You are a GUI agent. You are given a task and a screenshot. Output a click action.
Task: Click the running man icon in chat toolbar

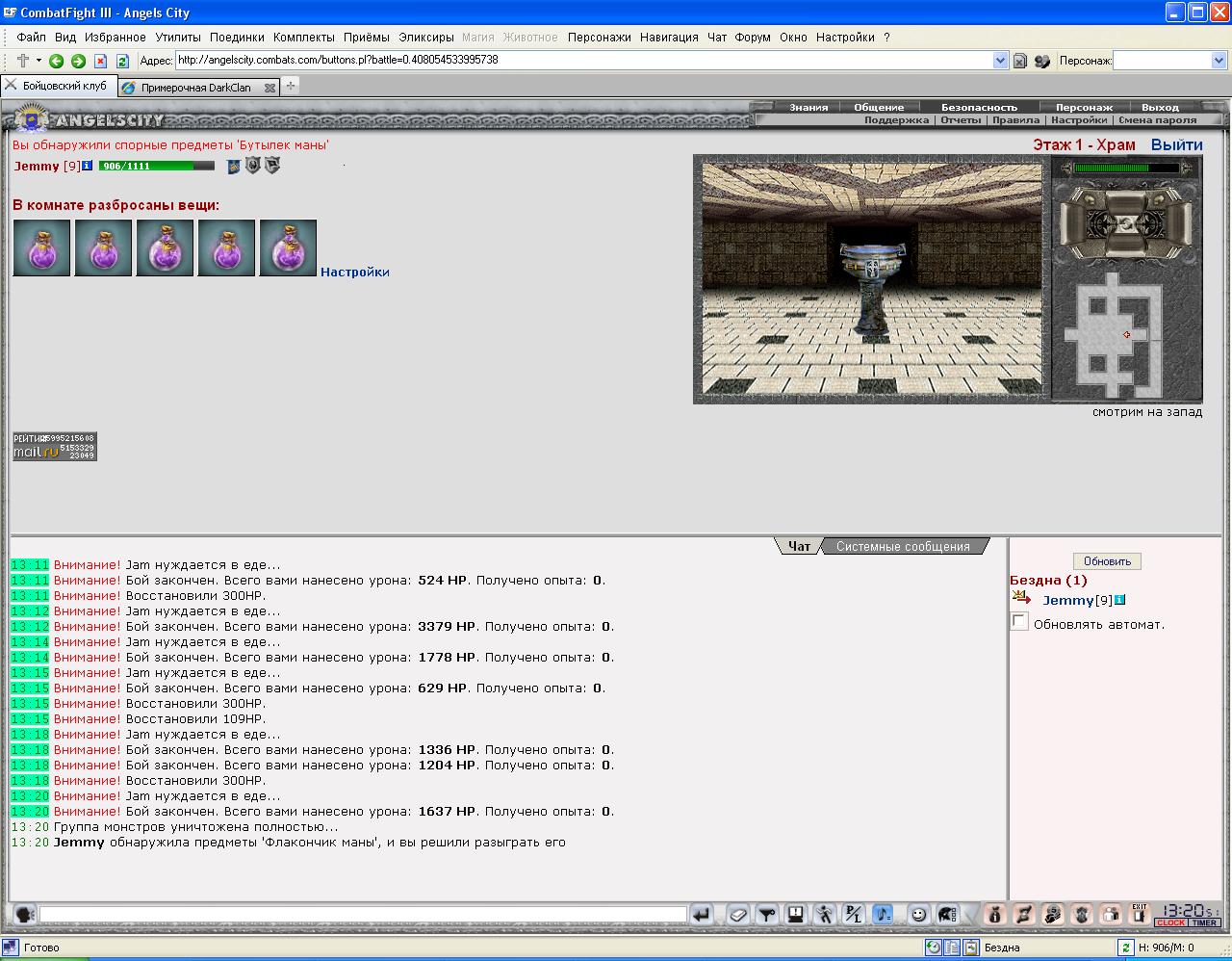pos(825,914)
